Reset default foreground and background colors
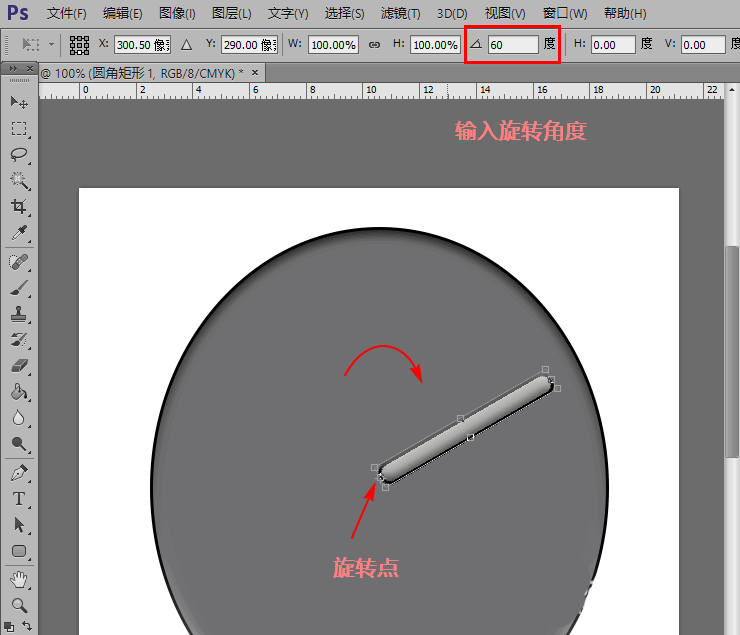Image resolution: width=740 pixels, height=635 pixels. (x=9, y=627)
